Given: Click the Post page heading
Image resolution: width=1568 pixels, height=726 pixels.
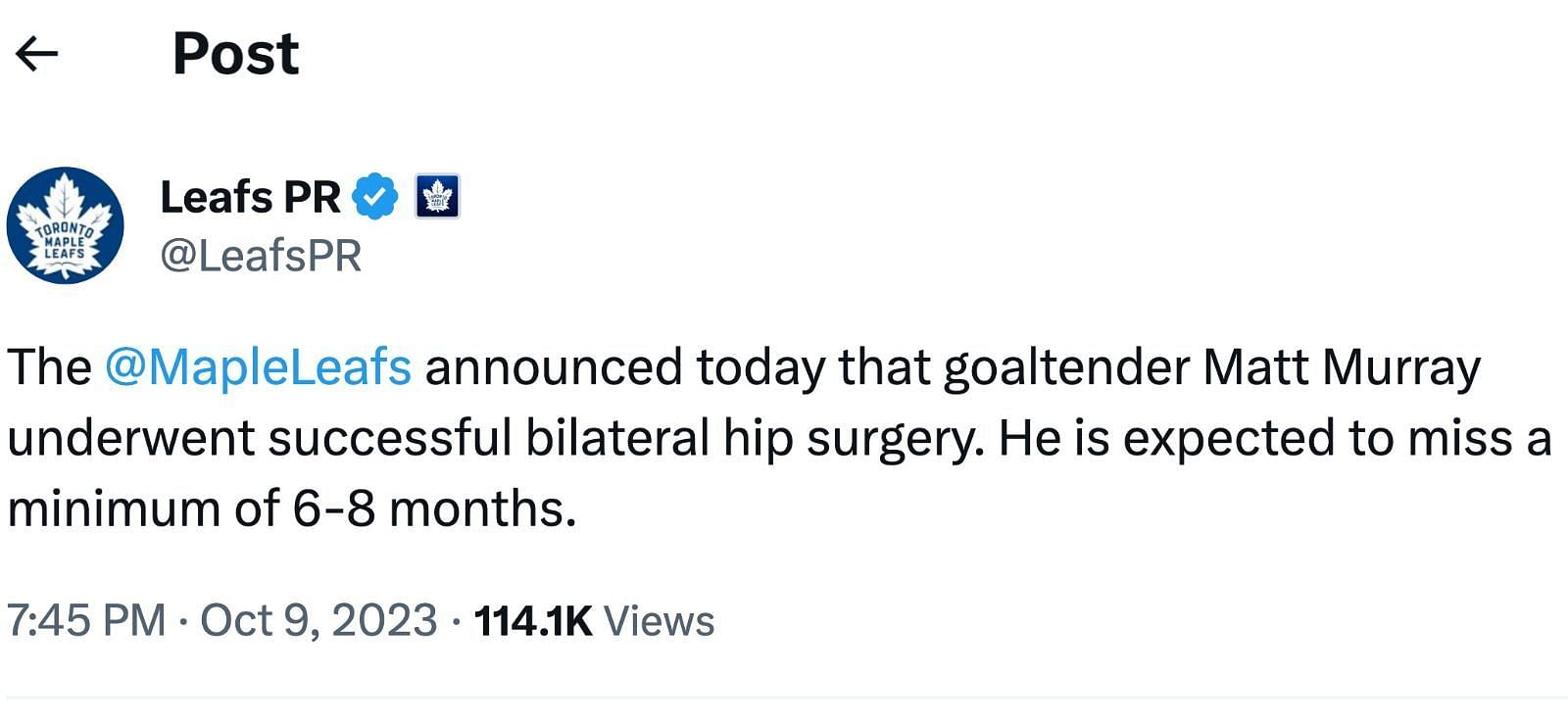Looking at the screenshot, I should [x=235, y=54].
